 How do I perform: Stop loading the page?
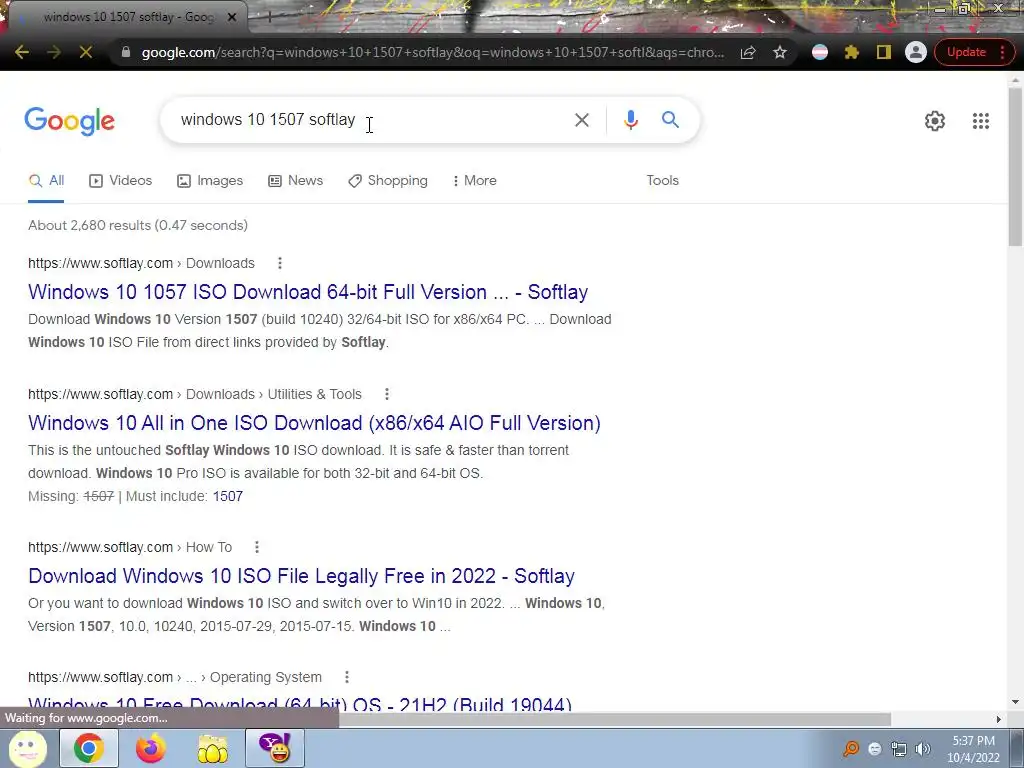point(86,52)
